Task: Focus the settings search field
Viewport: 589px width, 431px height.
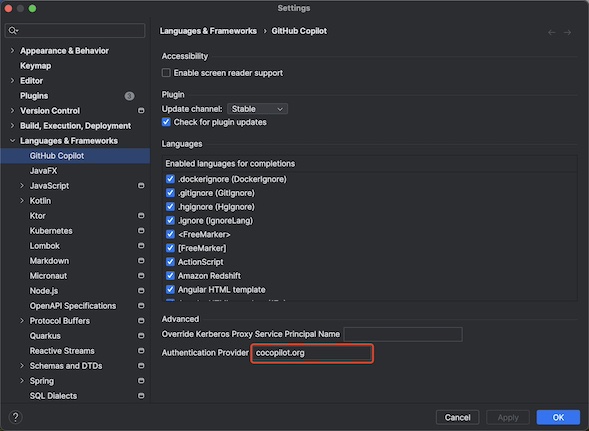Action: click(x=75, y=30)
